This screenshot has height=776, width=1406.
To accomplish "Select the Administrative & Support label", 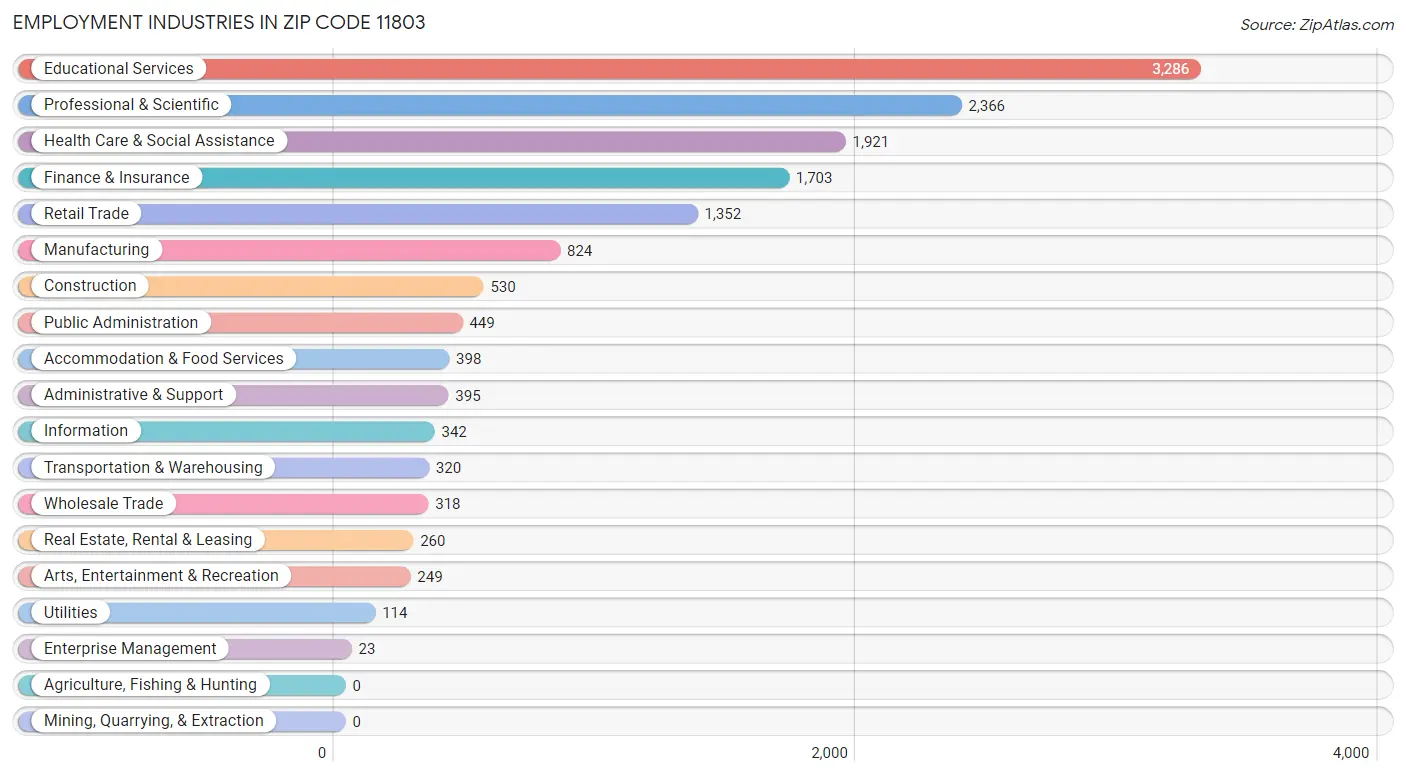I will pos(133,395).
